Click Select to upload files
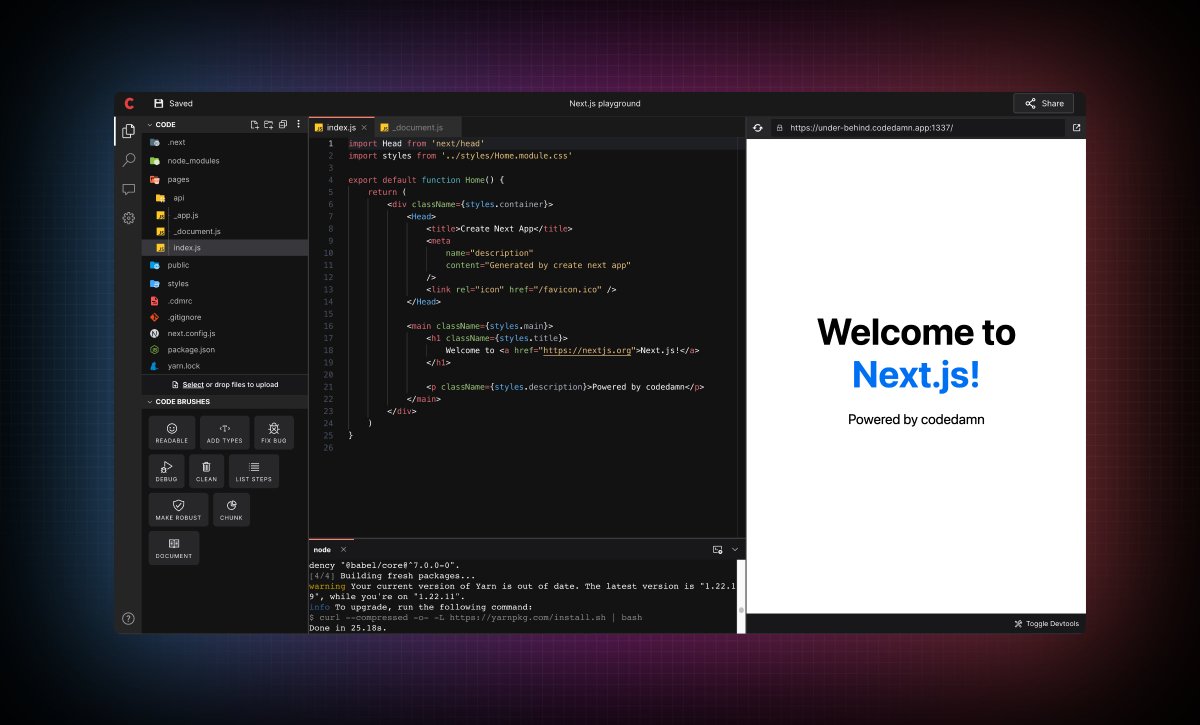 click(x=193, y=385)
